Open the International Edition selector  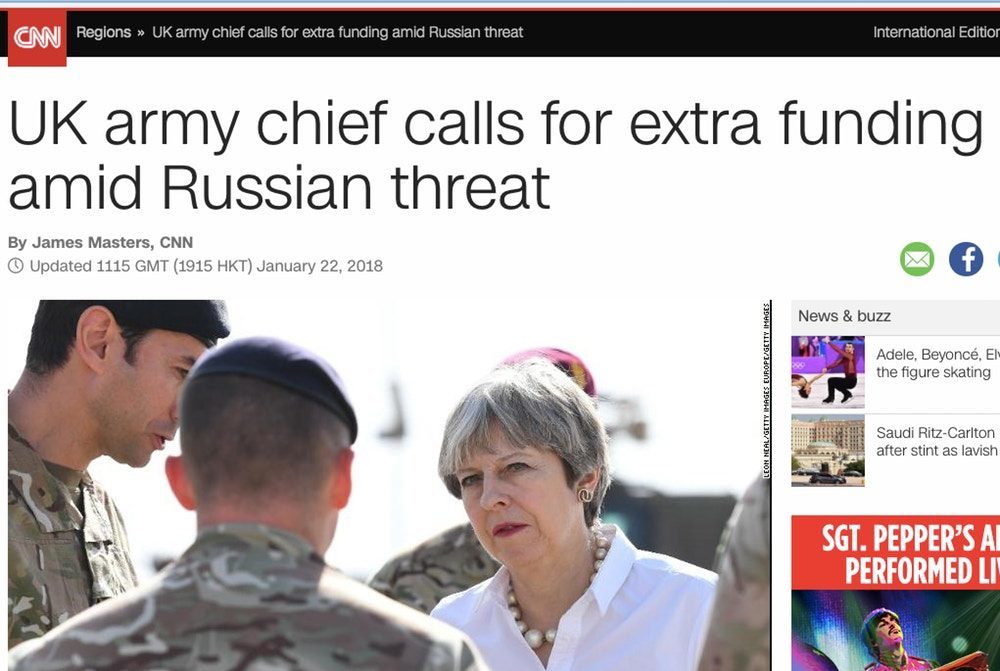(936, 32)
